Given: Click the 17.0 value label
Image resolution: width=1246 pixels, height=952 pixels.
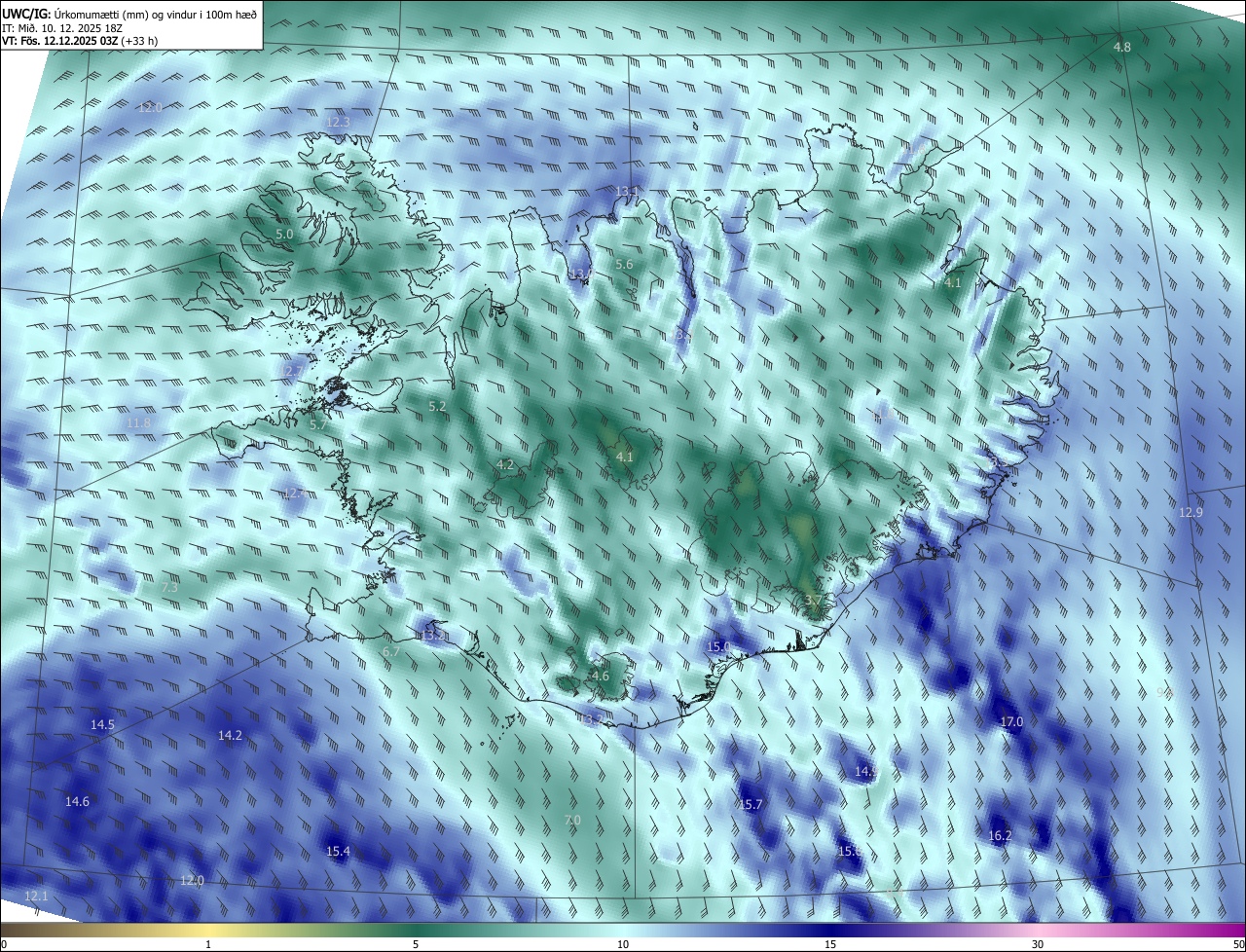Looking at the screenshot, I should point(1011,721).
